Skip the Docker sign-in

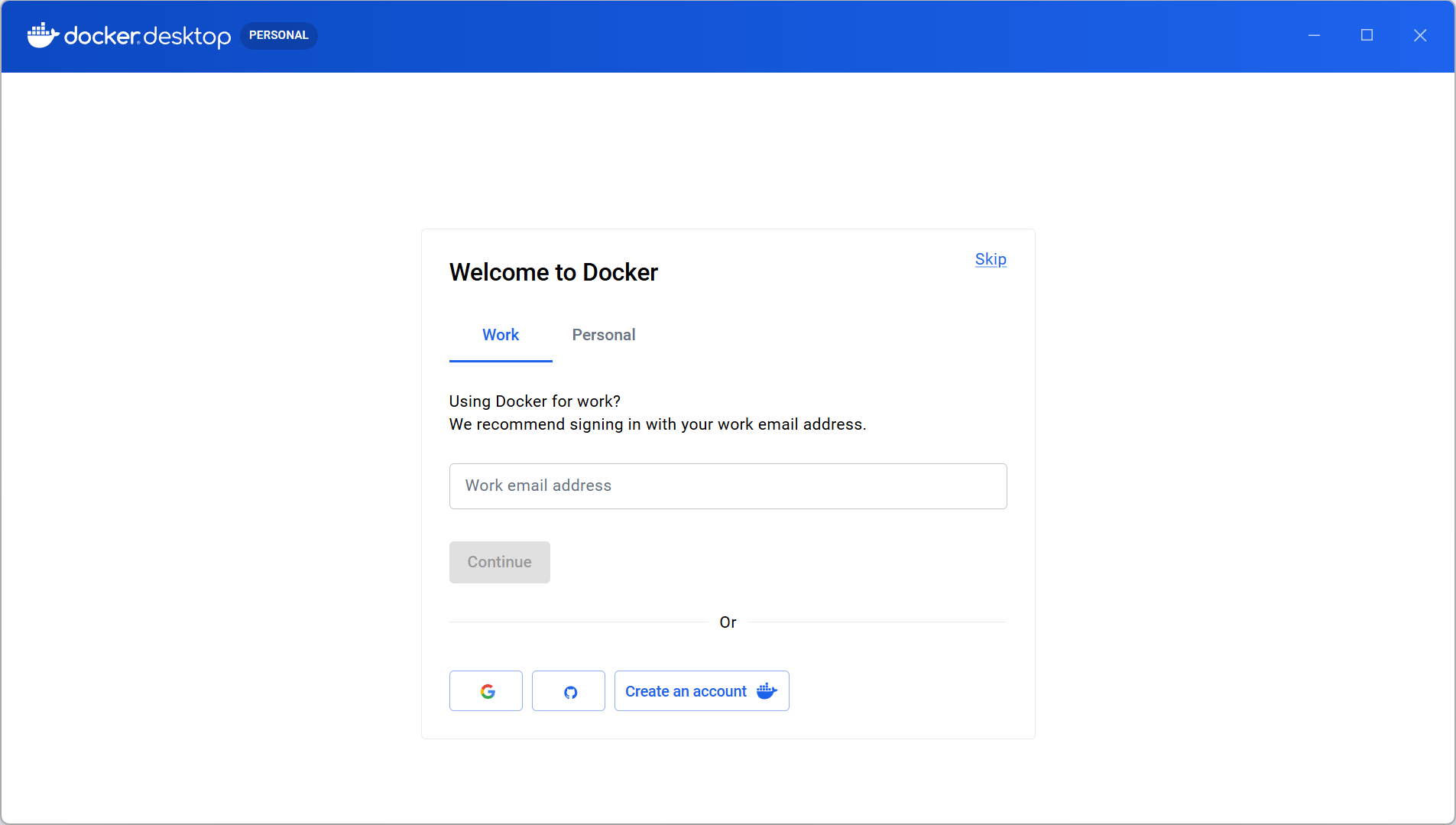tap(991, 259)
